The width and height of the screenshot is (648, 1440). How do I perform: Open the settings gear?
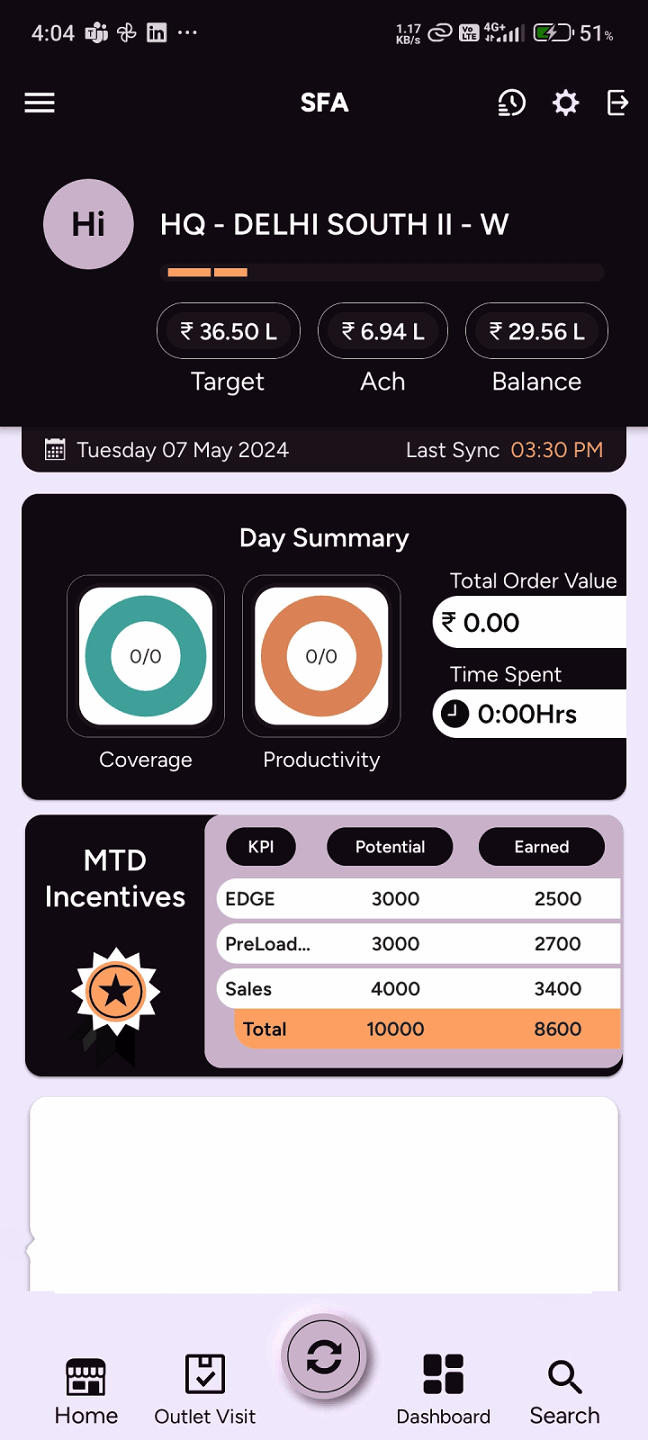[565, 102]
